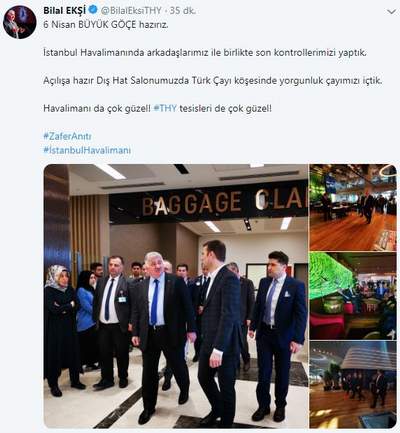This screenshot has width=400, height=433.
Task: Open the Bilal EKŞİ display name
Action: [x=64, y=10]
